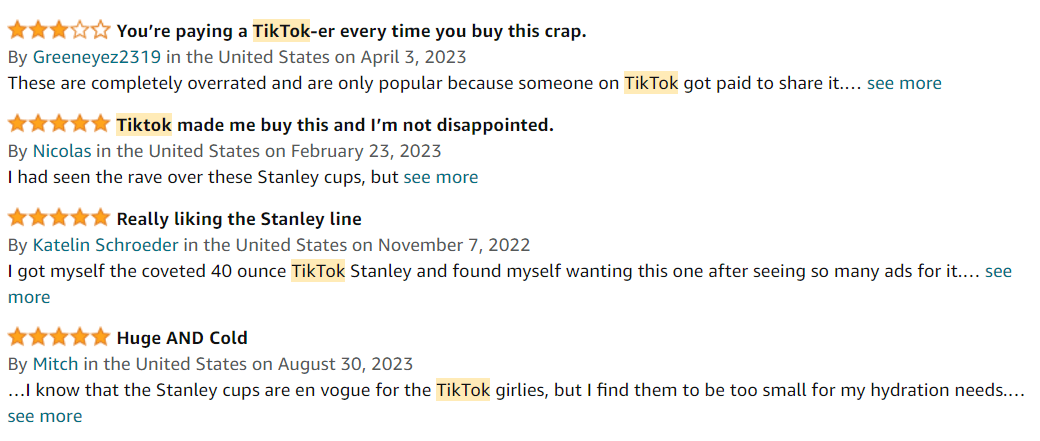The height and width of the screenshot is (441, 1040).
Task: Expand the 'overrated' review with see more
Action: [904, 83]
